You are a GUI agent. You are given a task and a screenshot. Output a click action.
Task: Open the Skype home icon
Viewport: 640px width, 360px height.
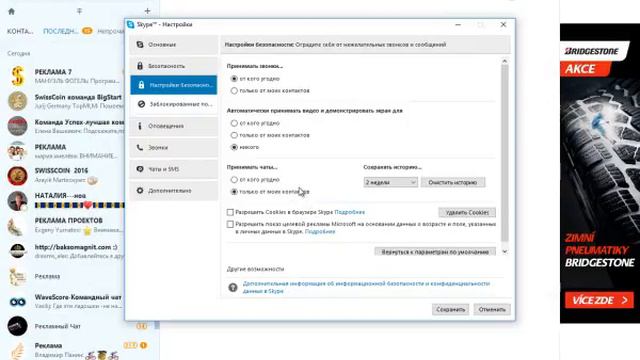click(x=11, y=11)
